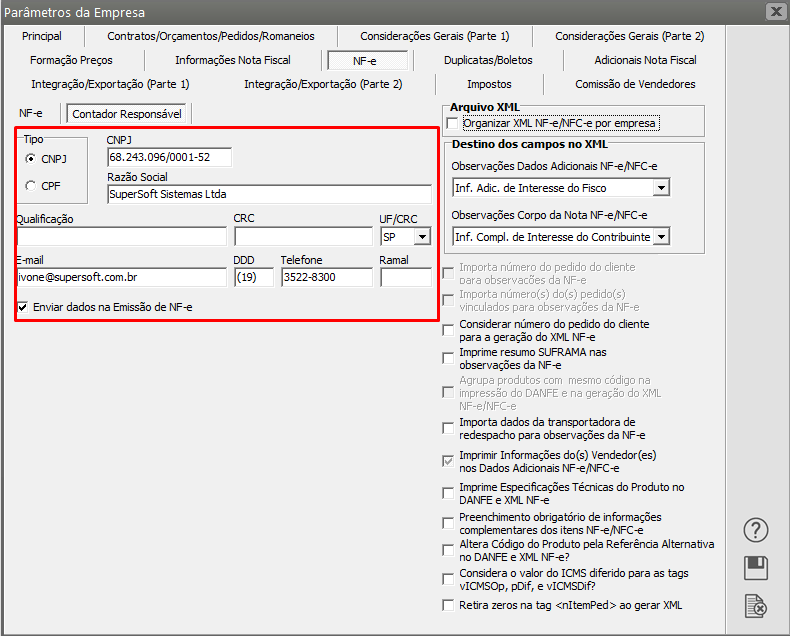Open the Duplicatas/Boletos tab
Viewport: 790px width, 636px height.
(x=488, y=60)
